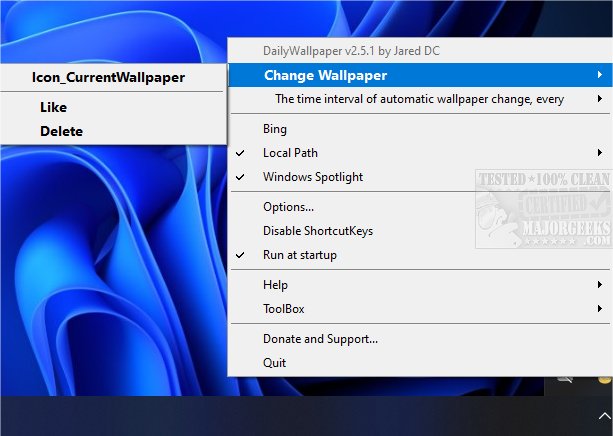Click the DailyWallpaper v2.5.1 header text
Image resolution: width=613 pixels, height=436 pixels.
coord(351,51)
